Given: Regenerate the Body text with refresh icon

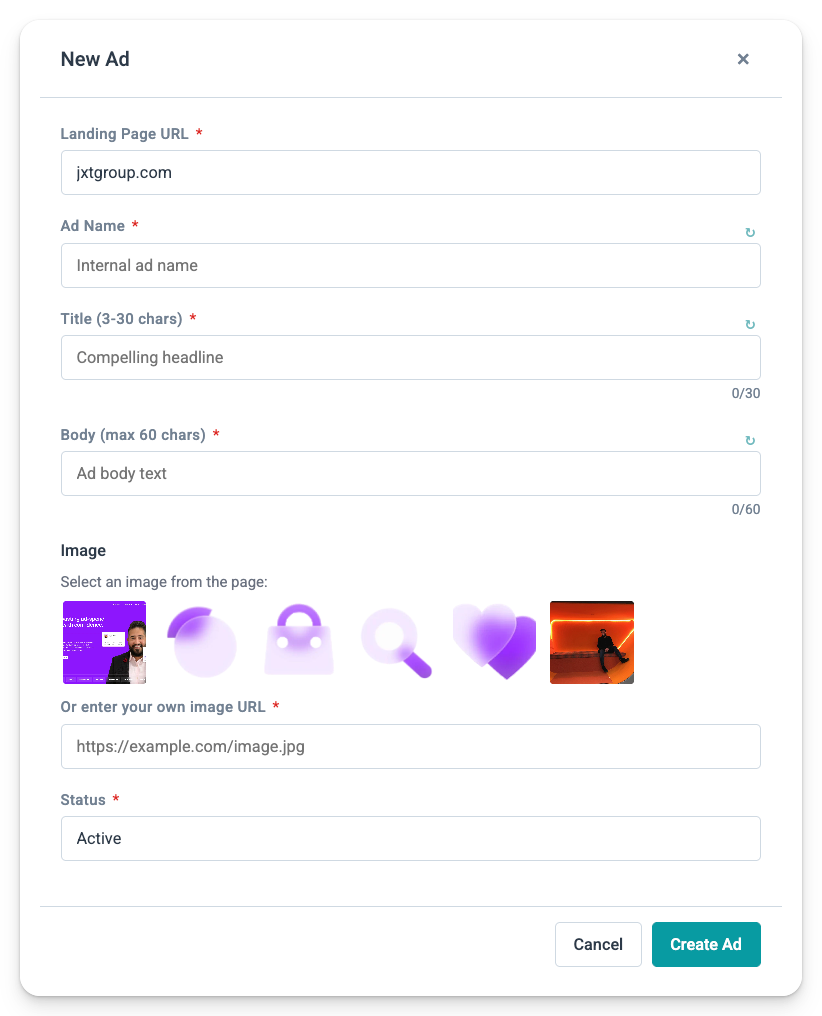Looking at the screenshot, I should pos(750,440).
